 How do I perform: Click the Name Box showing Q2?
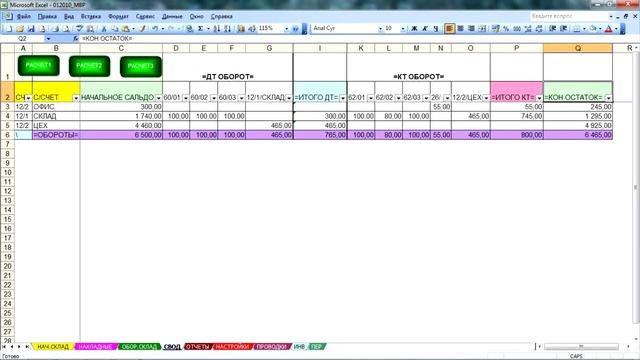point(22,38)
